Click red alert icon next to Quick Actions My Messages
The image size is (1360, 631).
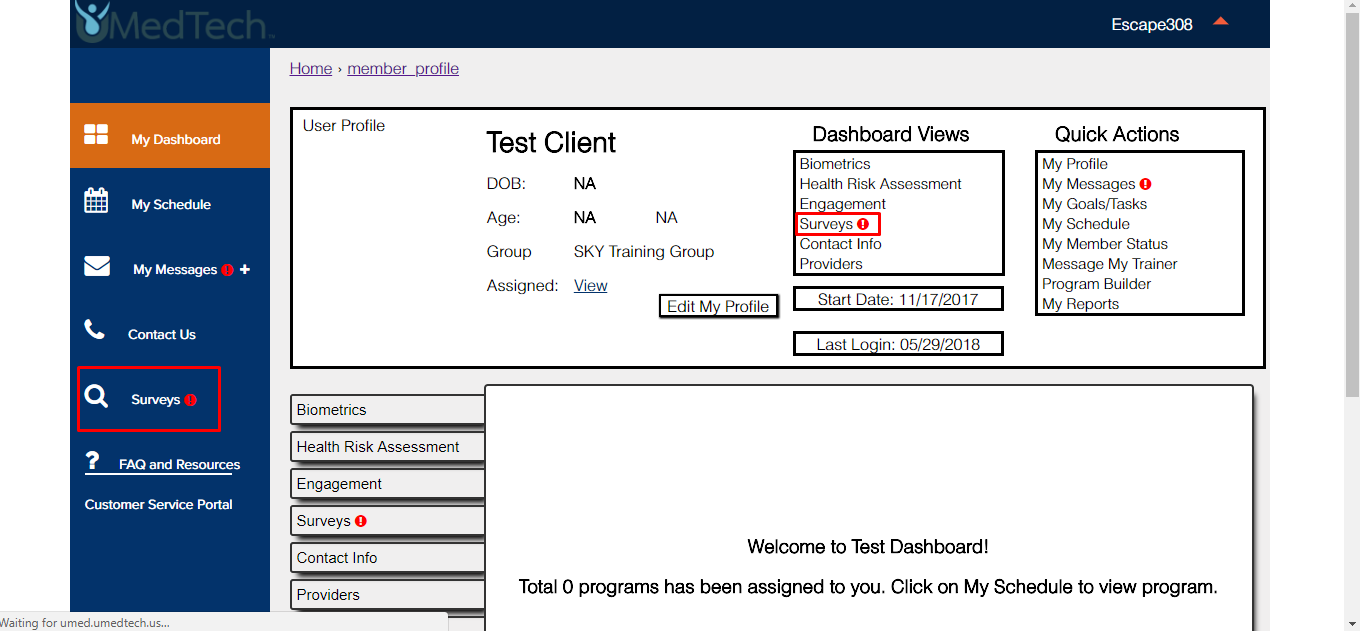pyautogui.click(x=1145, y=184)
